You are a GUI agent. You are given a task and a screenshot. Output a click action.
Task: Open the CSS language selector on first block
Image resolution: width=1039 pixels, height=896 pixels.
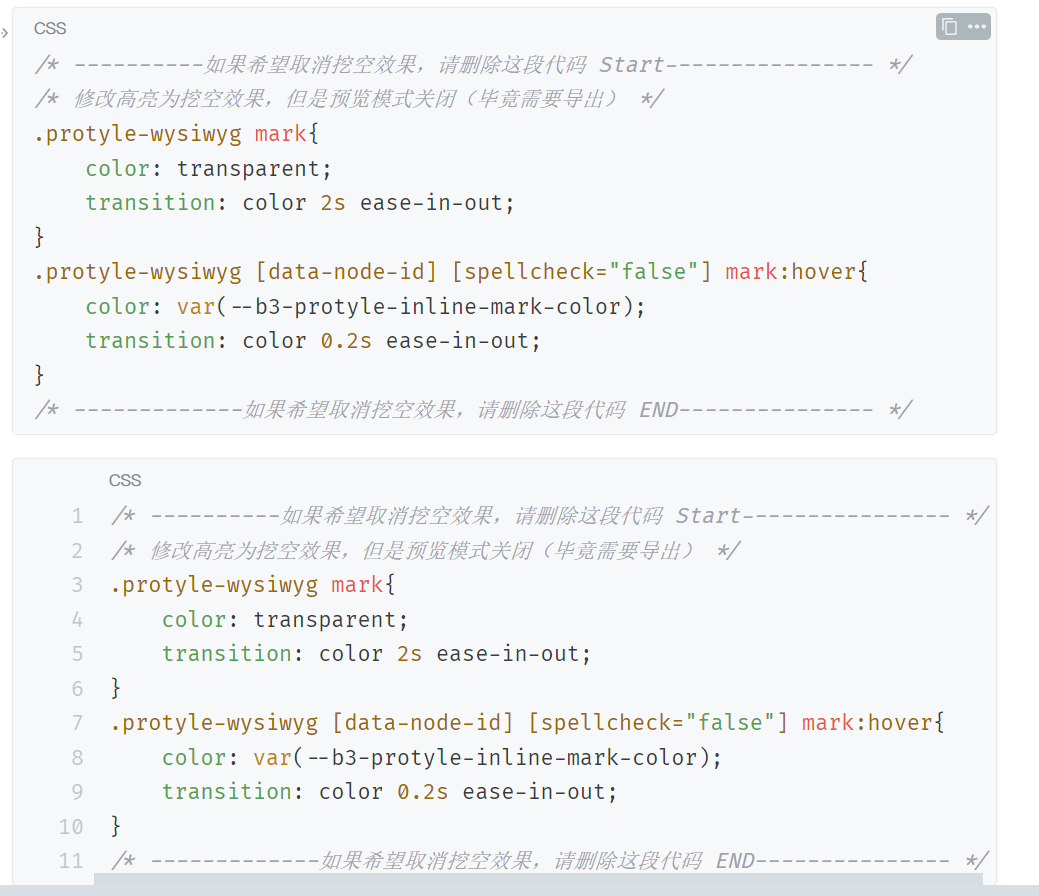click(49, 28)
